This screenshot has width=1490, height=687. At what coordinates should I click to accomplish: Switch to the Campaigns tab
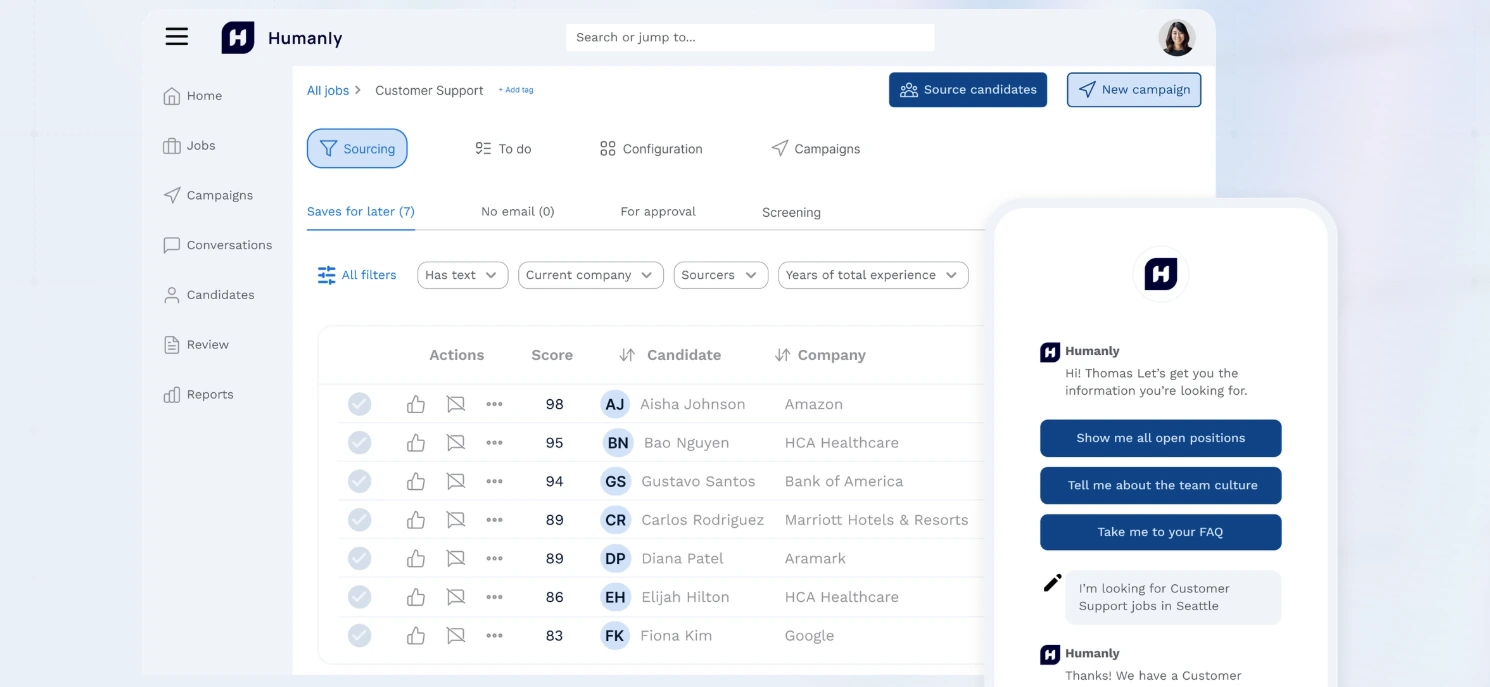pos(816,149)
